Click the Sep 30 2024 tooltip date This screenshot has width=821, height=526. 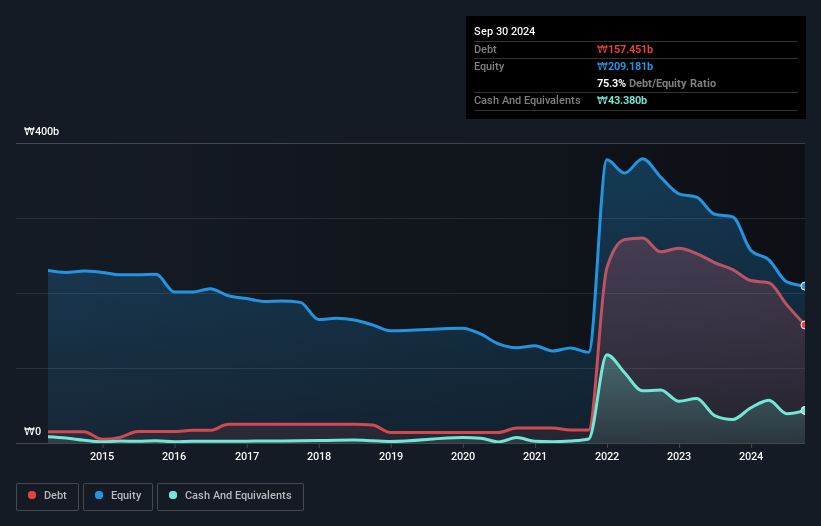504,31
